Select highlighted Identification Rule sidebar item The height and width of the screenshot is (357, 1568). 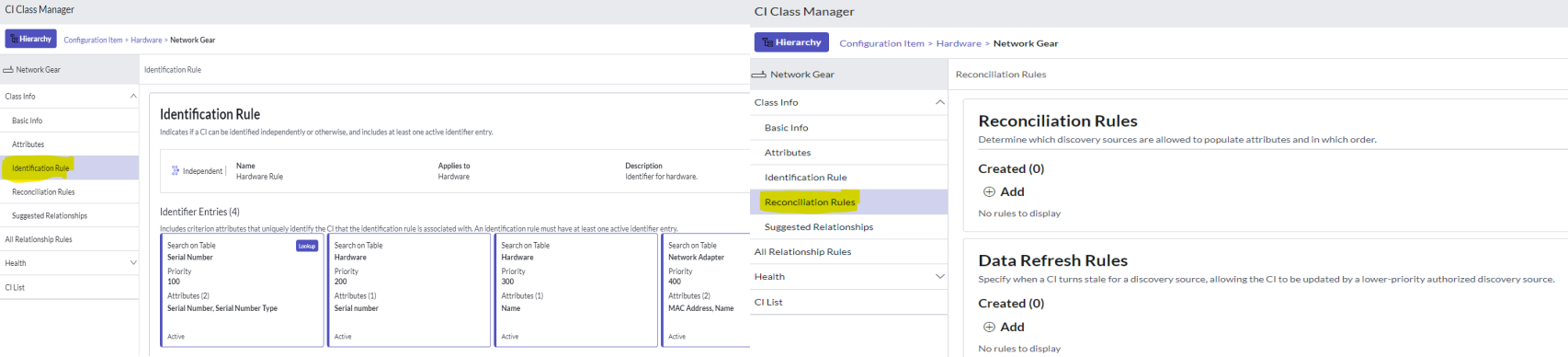pos(69,167)
